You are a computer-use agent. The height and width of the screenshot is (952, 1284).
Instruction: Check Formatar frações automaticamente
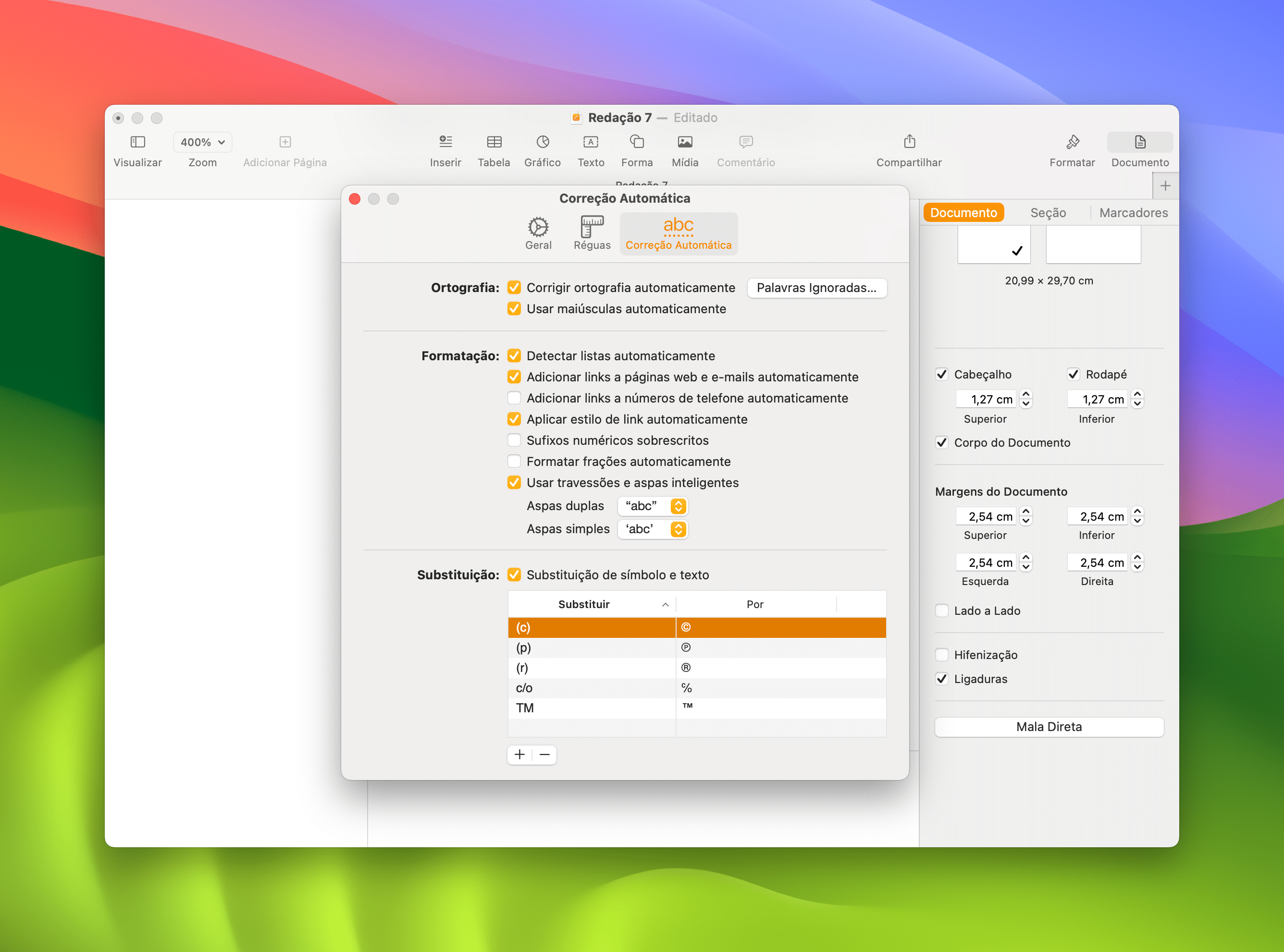[x=514, y=461]
